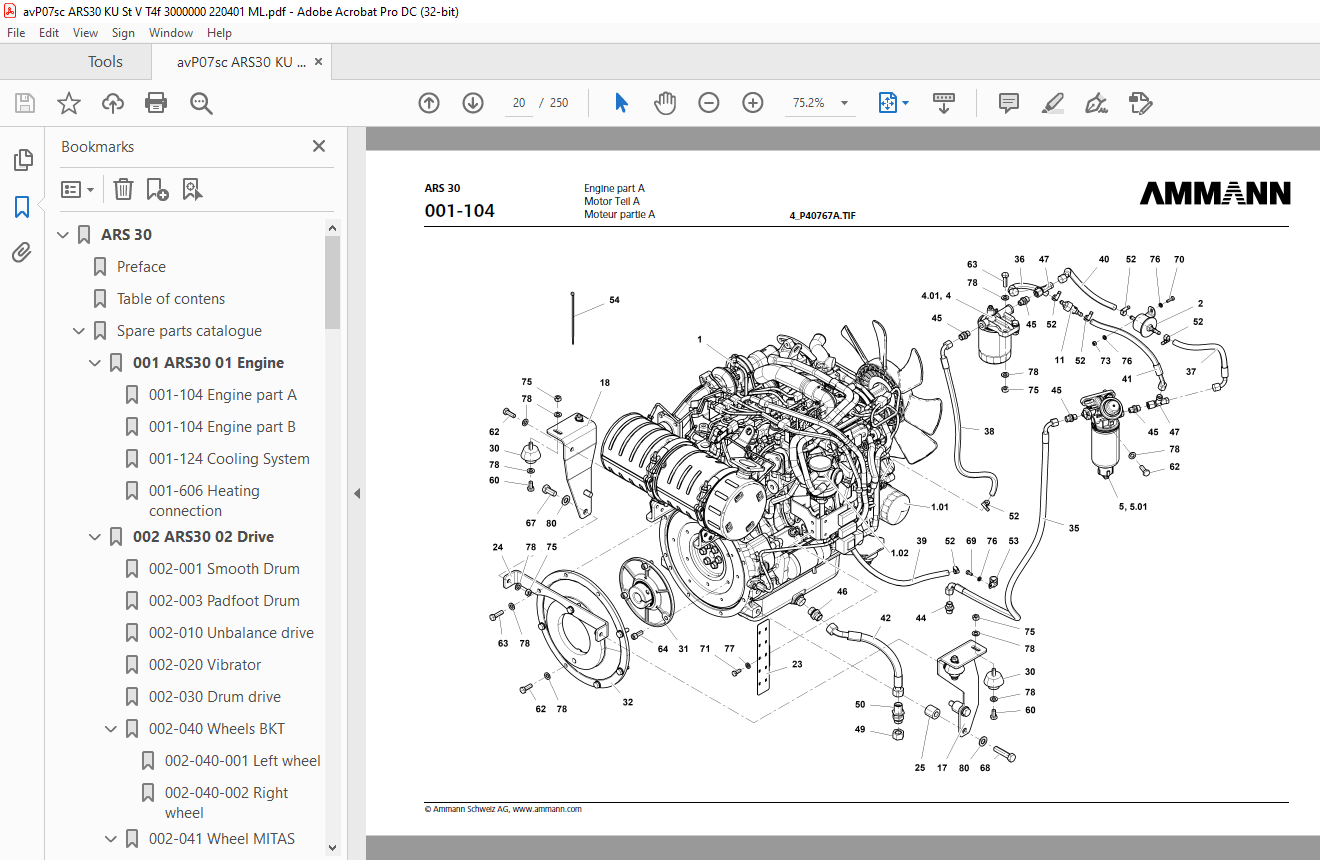Go to 002-001 Smooth Drum bookmark
The height and width of the screenshot is (860, 1320).
point(224,569)
